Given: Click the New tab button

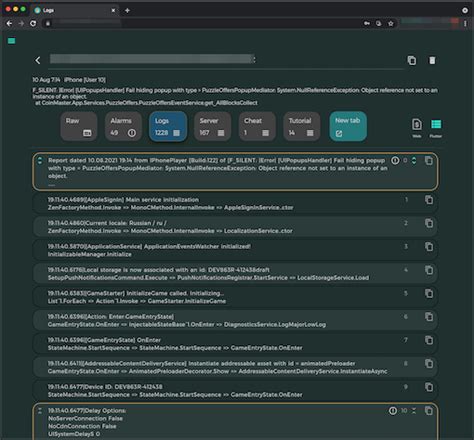Looking at the screenshot, I should (x=348, y=126).
